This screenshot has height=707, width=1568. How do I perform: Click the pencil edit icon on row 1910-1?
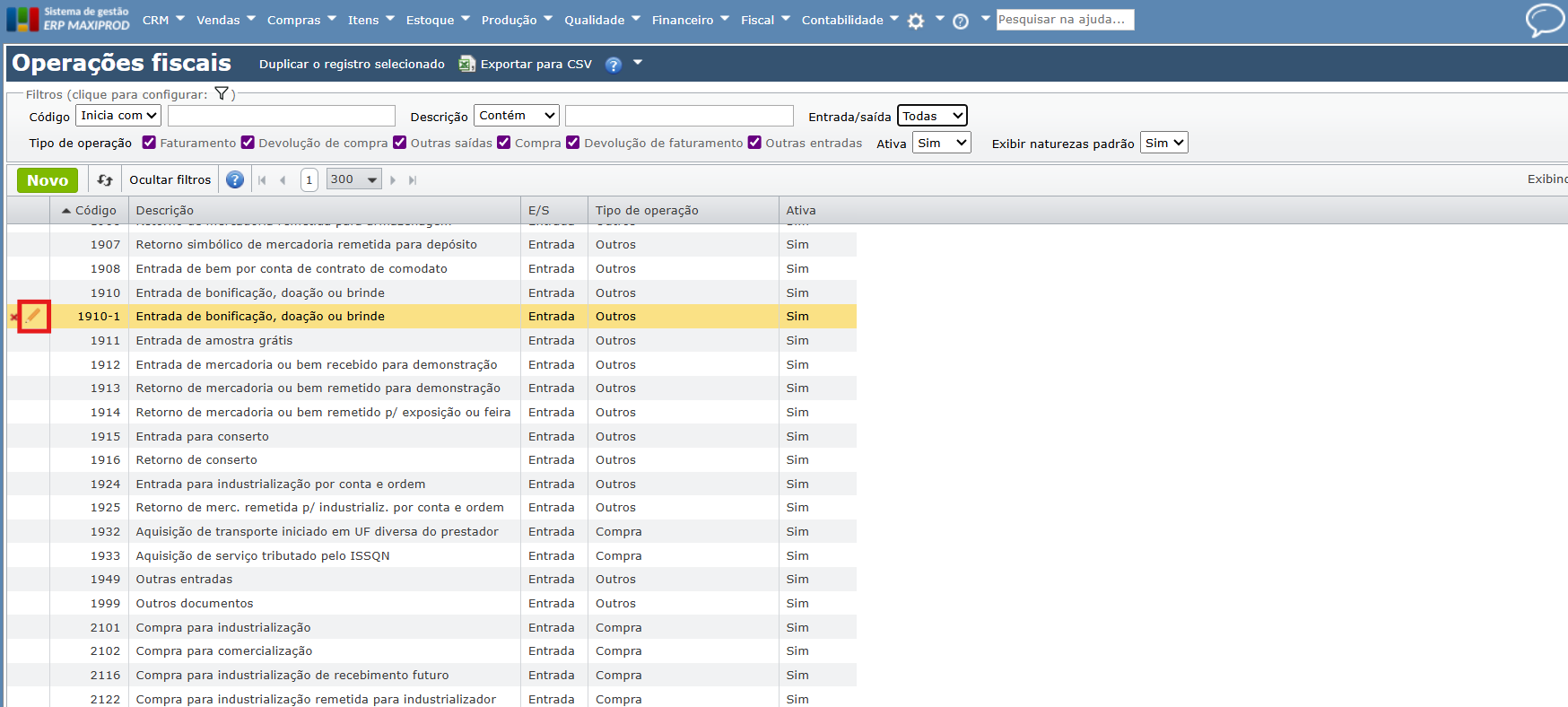(34, 316)
